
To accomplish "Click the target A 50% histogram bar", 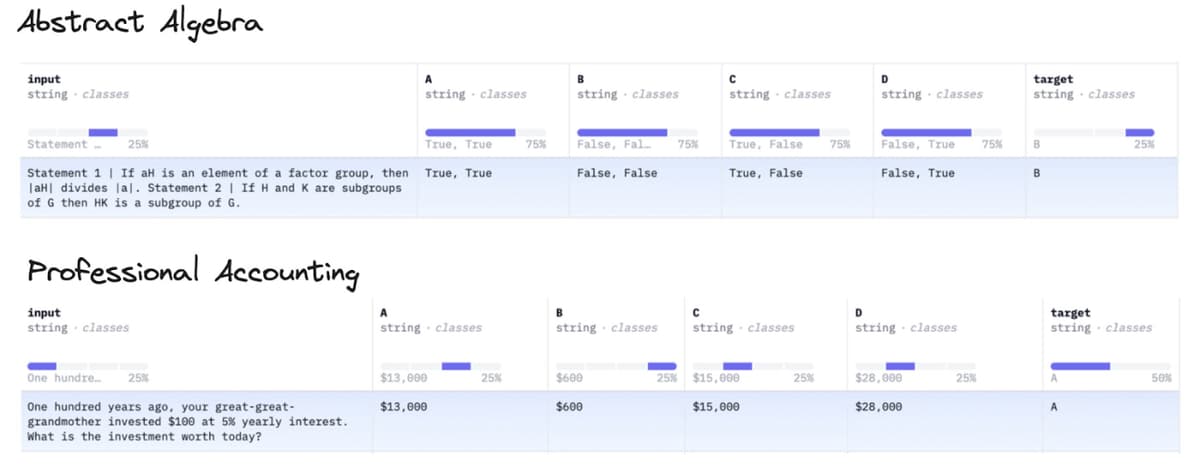I will [1080, 366].
